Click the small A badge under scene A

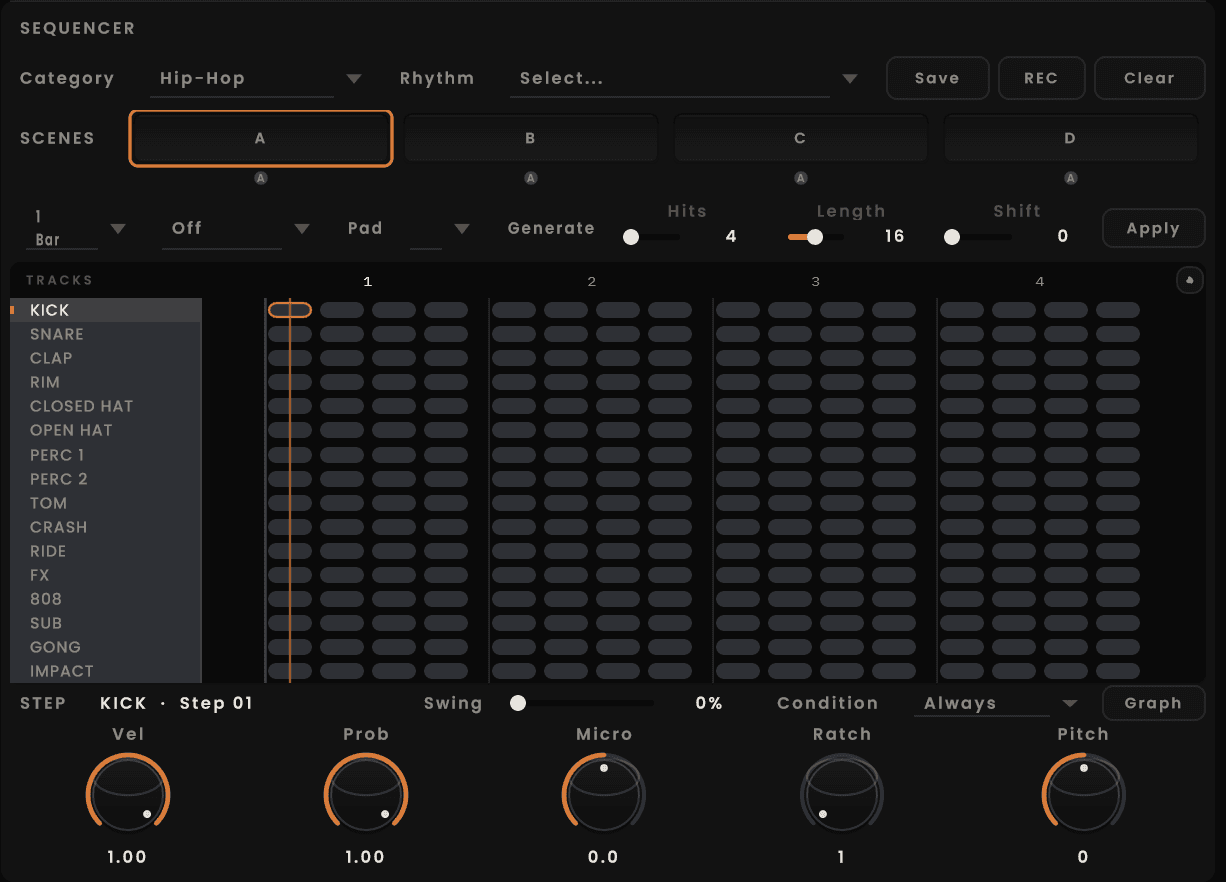[261, 178]
